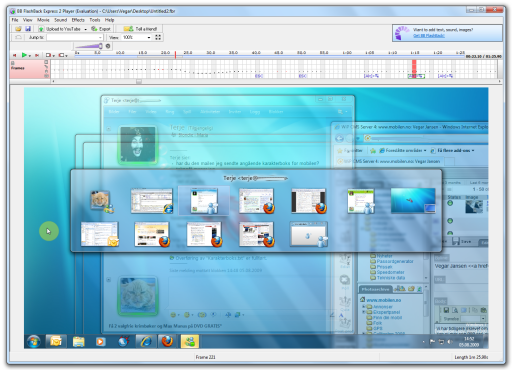Open the Upload to YouTube dropdown arrow

tap(86, 29)
